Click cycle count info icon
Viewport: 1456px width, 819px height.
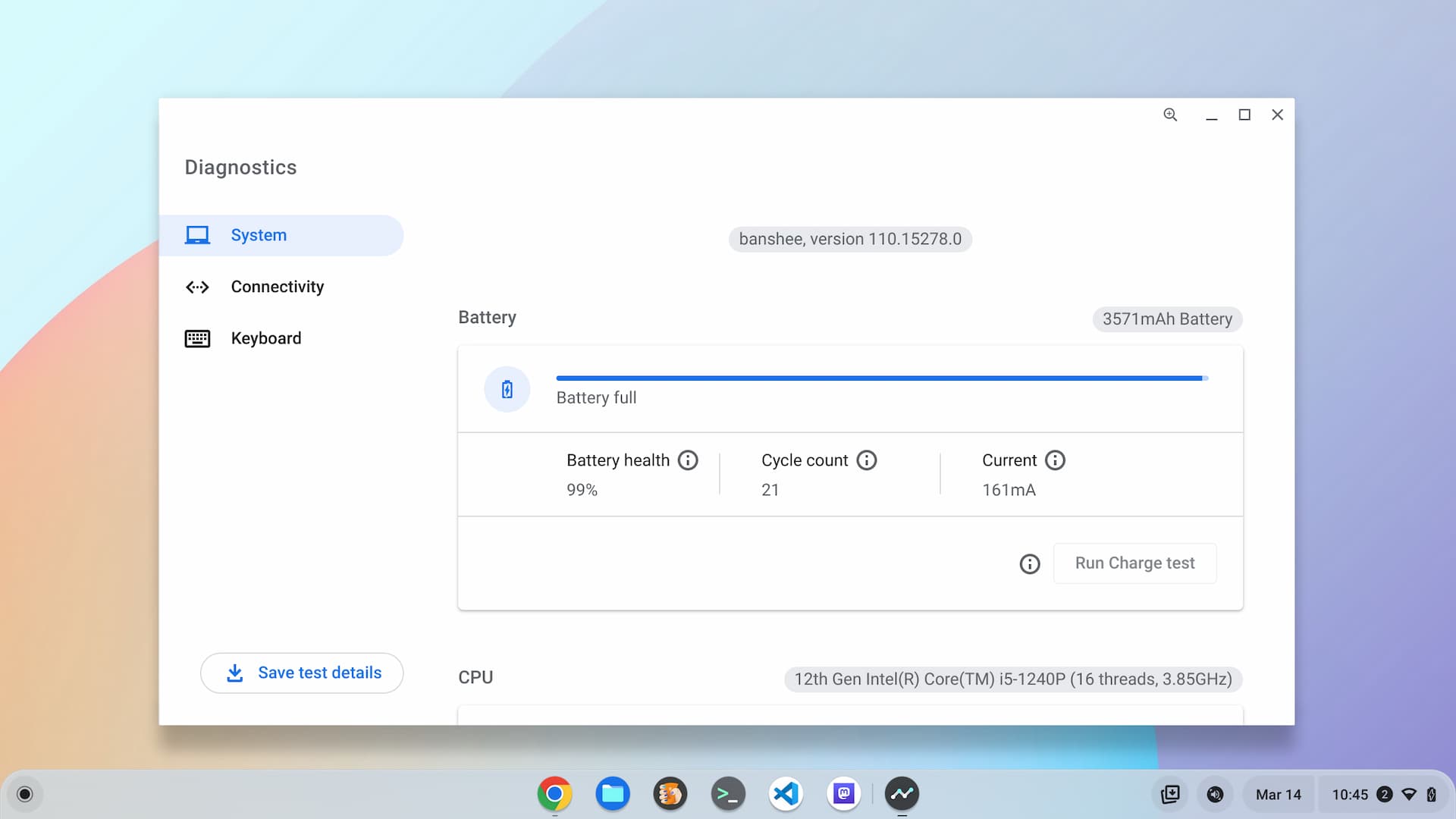[865, 460]
